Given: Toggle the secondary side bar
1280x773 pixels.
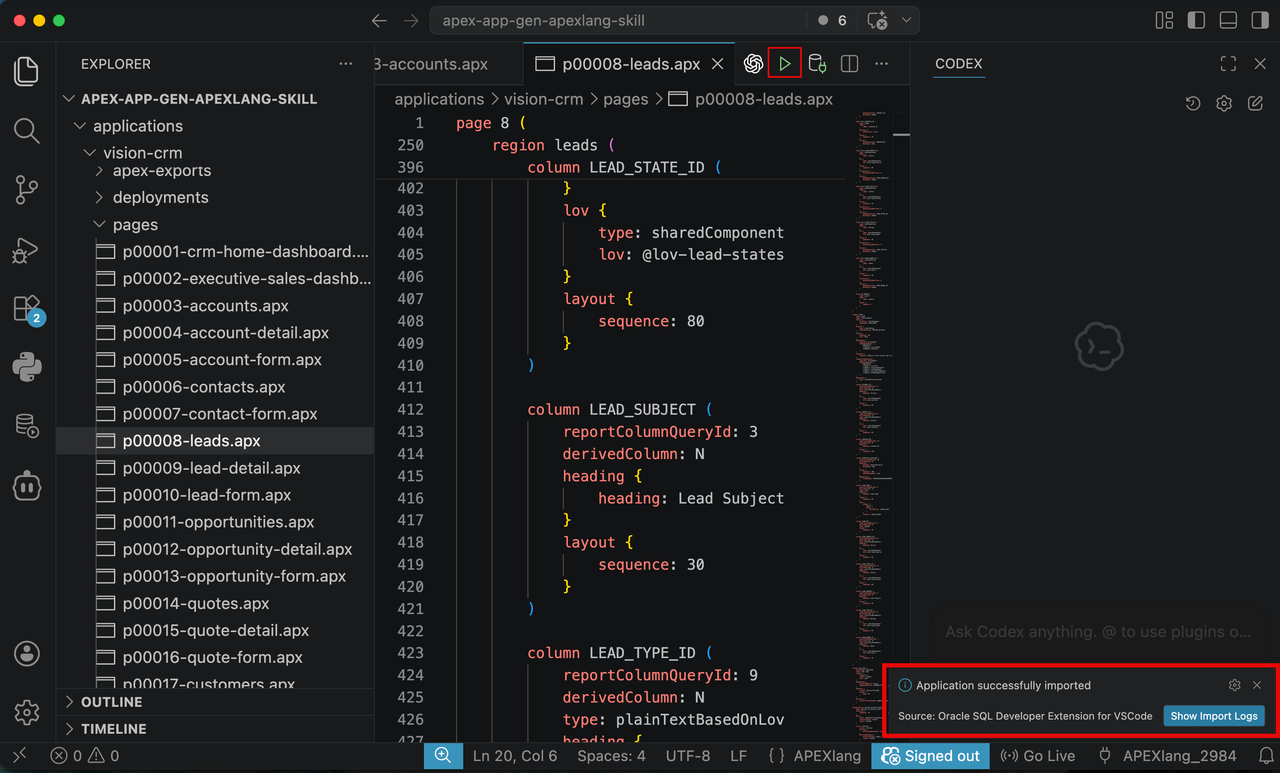Looking at the screenshot, I should coord(1261,20).
